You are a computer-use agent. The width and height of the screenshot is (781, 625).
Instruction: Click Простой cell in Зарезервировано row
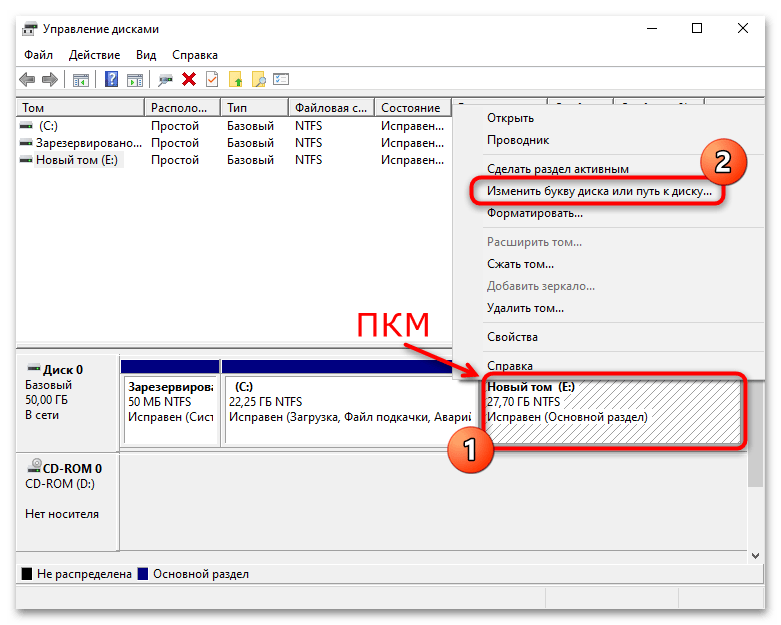(x=175, y=143)
